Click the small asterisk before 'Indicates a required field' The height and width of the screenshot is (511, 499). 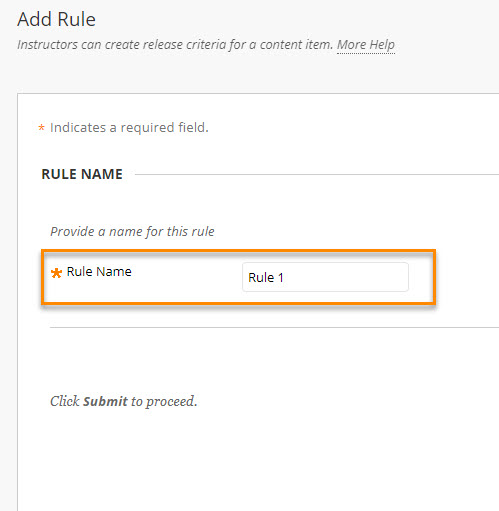(41, 127)
